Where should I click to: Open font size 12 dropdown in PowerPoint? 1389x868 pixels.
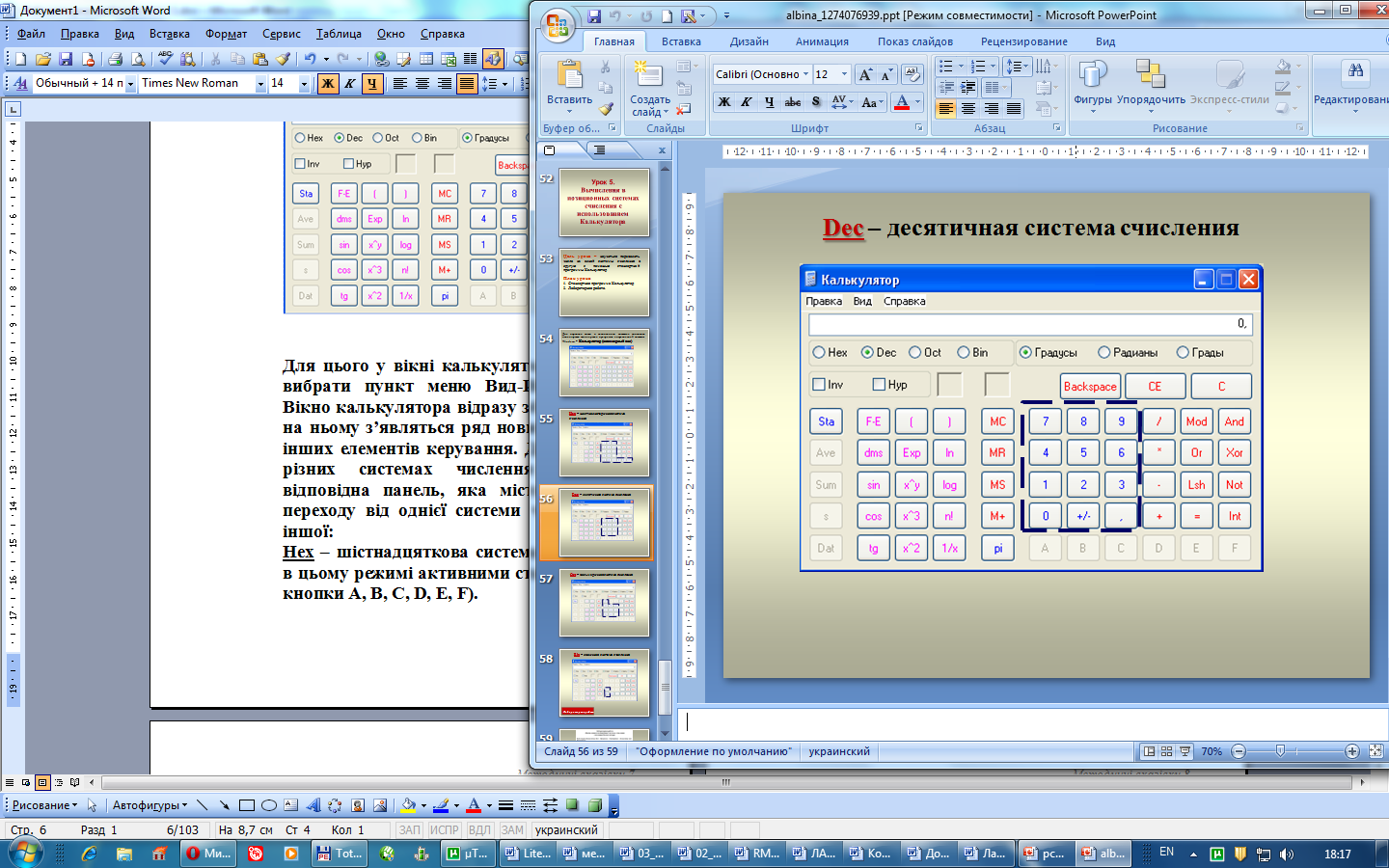(x=844, y=74)
